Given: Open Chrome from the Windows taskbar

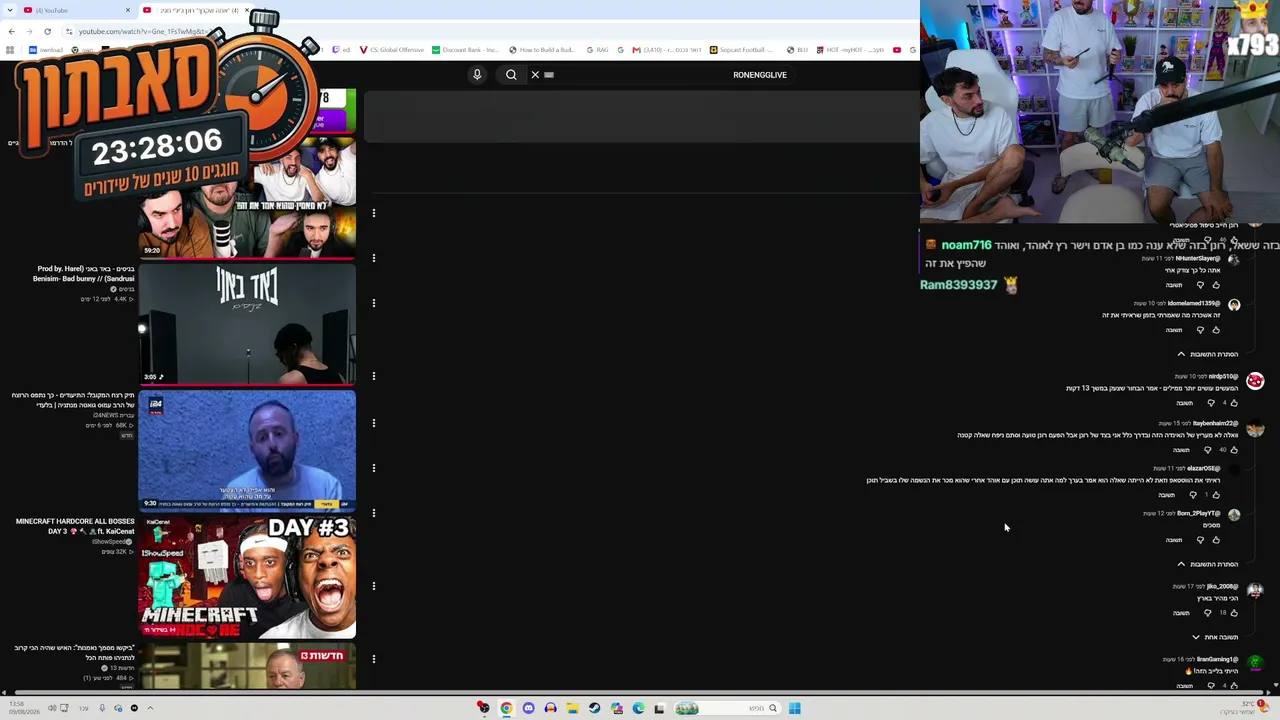Looking at the screenshot, I should 506,708.
